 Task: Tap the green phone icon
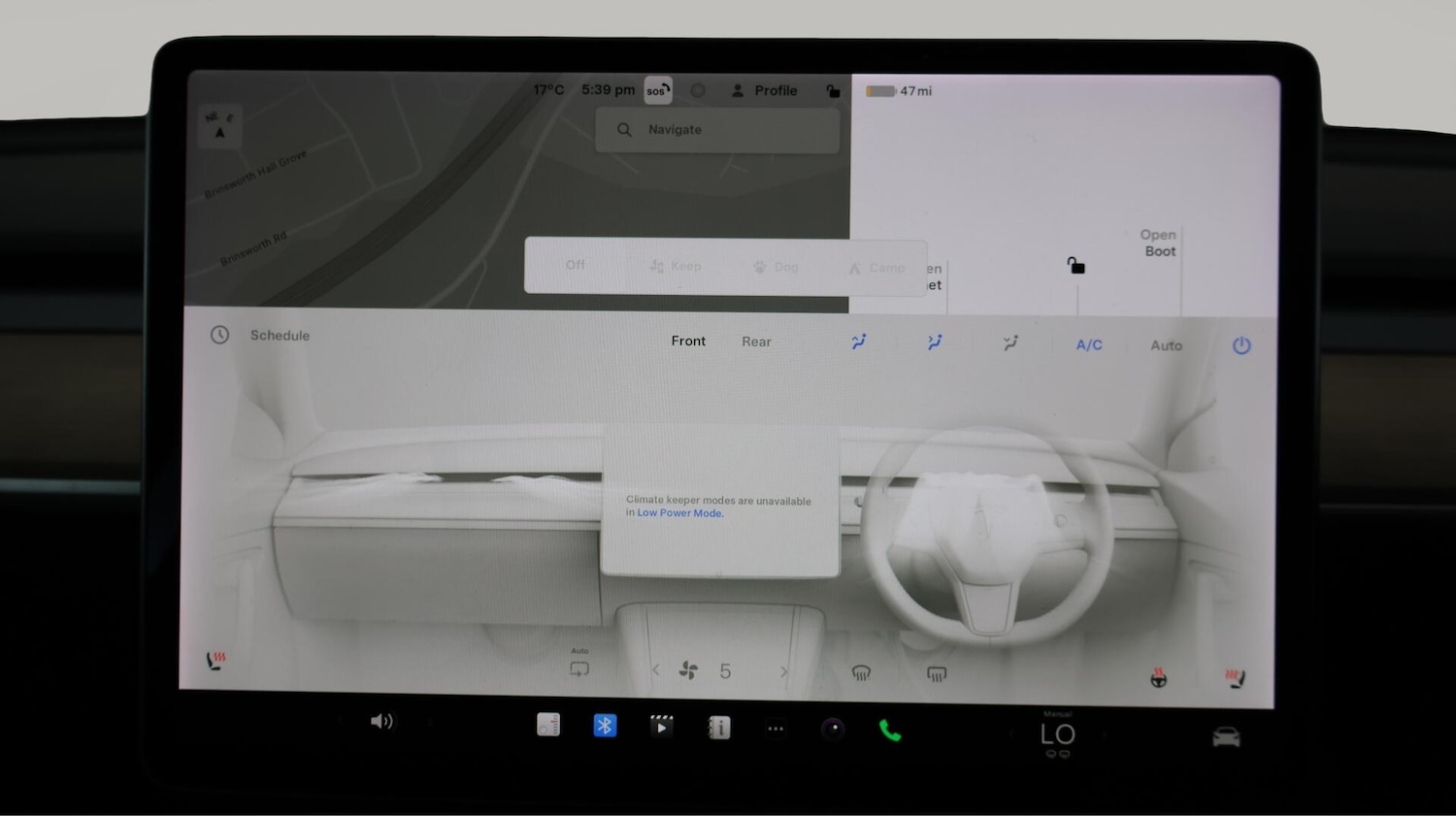pyautogui.click(x=889, y=731)
